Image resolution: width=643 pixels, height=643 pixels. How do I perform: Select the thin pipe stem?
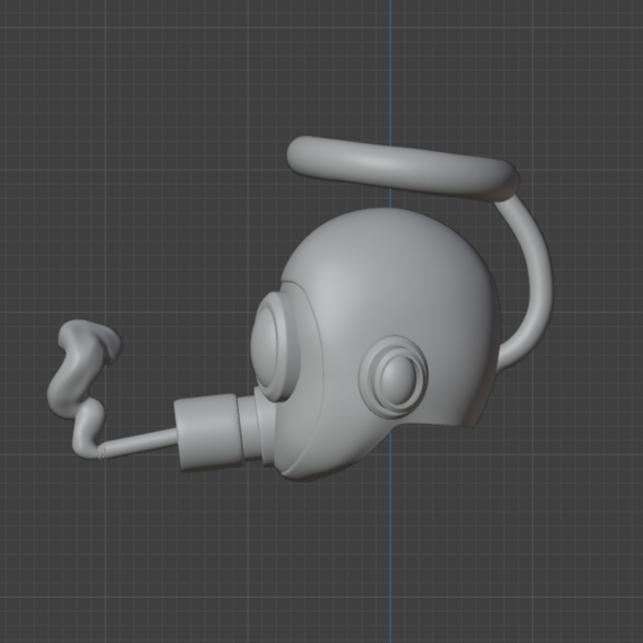pyautogui.click(x=140, y=442)
